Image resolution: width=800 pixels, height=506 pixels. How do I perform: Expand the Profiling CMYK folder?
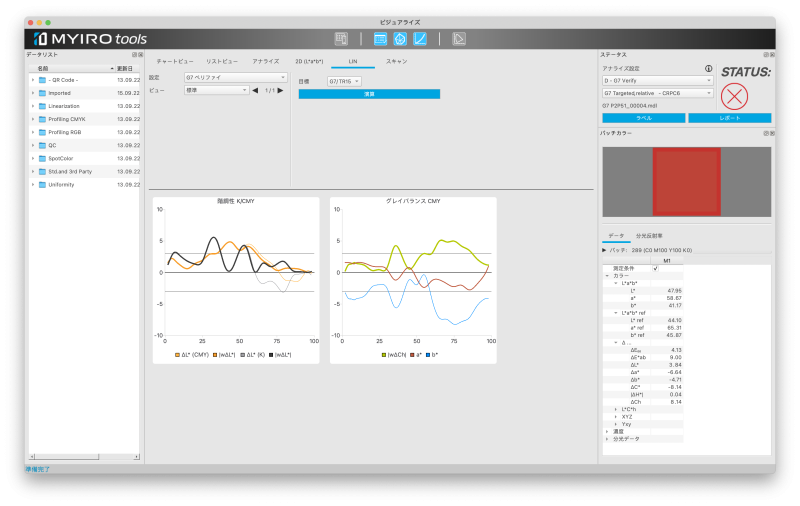pos(33,119)
